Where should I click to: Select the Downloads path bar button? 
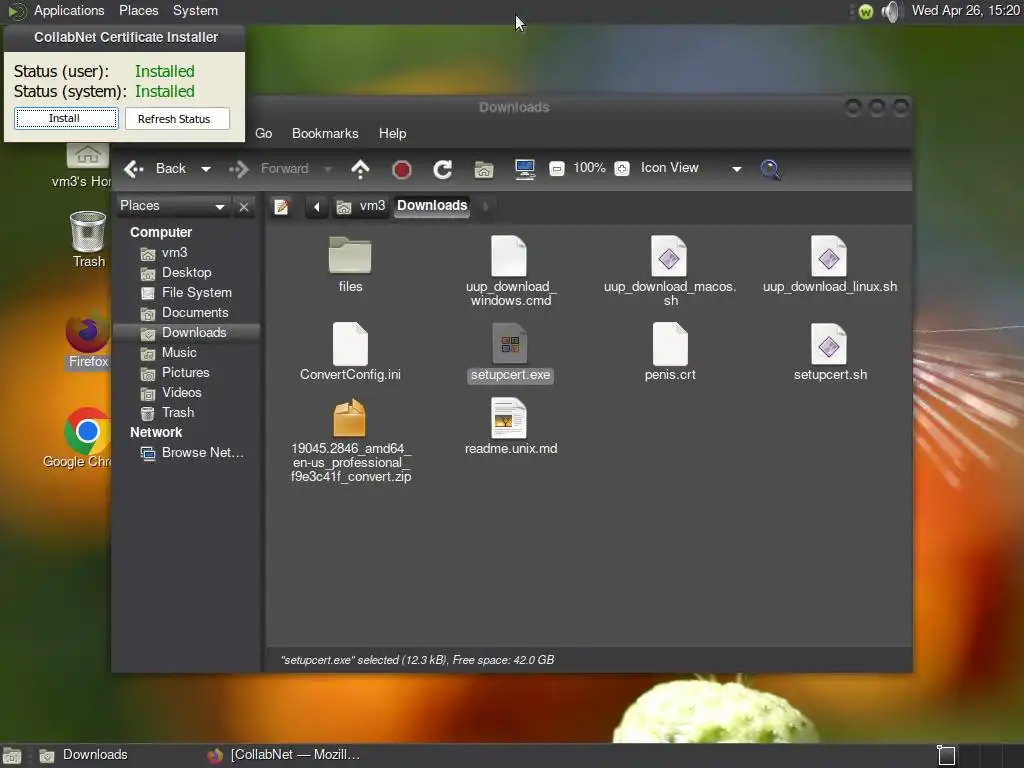(432, 206)
